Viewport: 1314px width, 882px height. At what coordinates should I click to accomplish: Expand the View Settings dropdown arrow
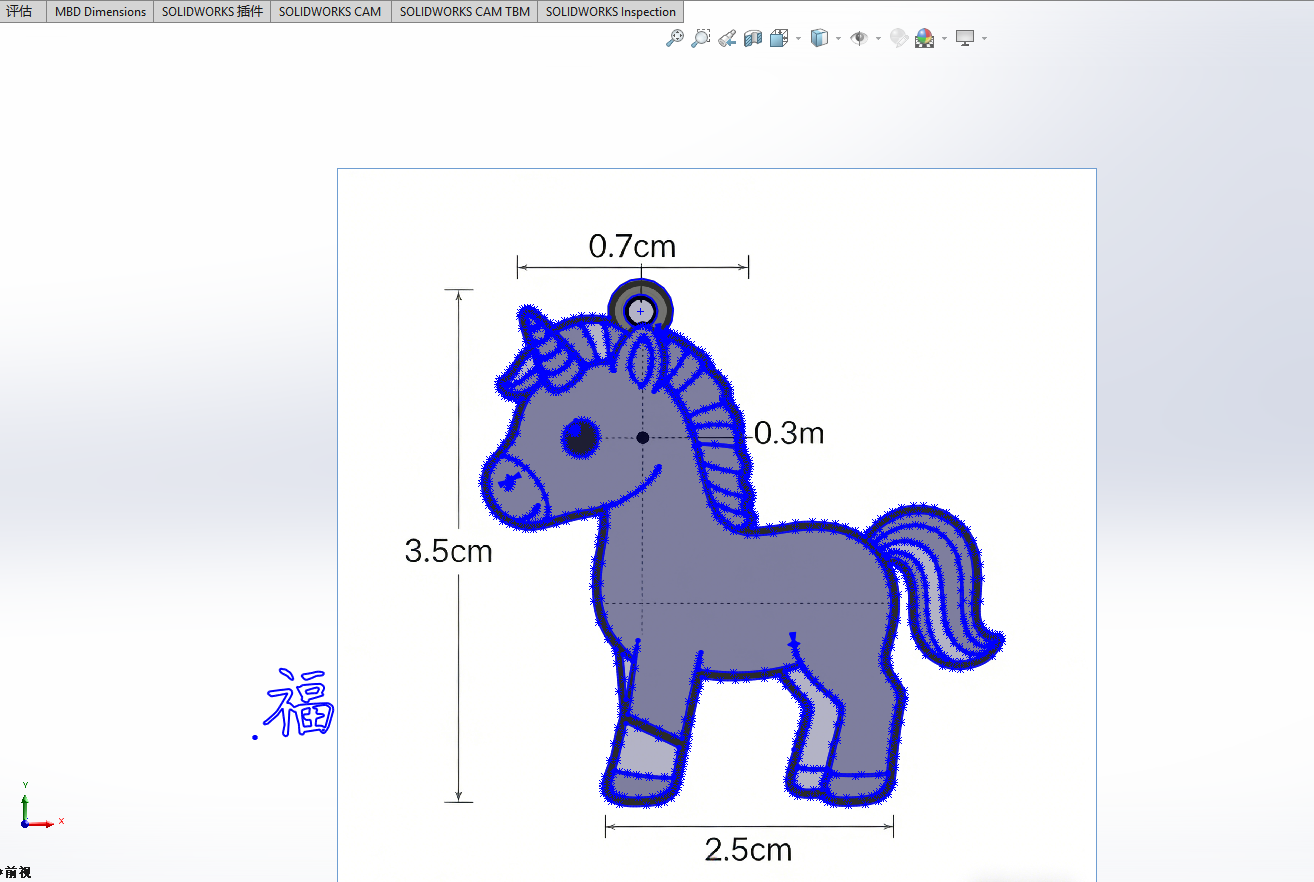pyautogui.click(x=984, y=39)
